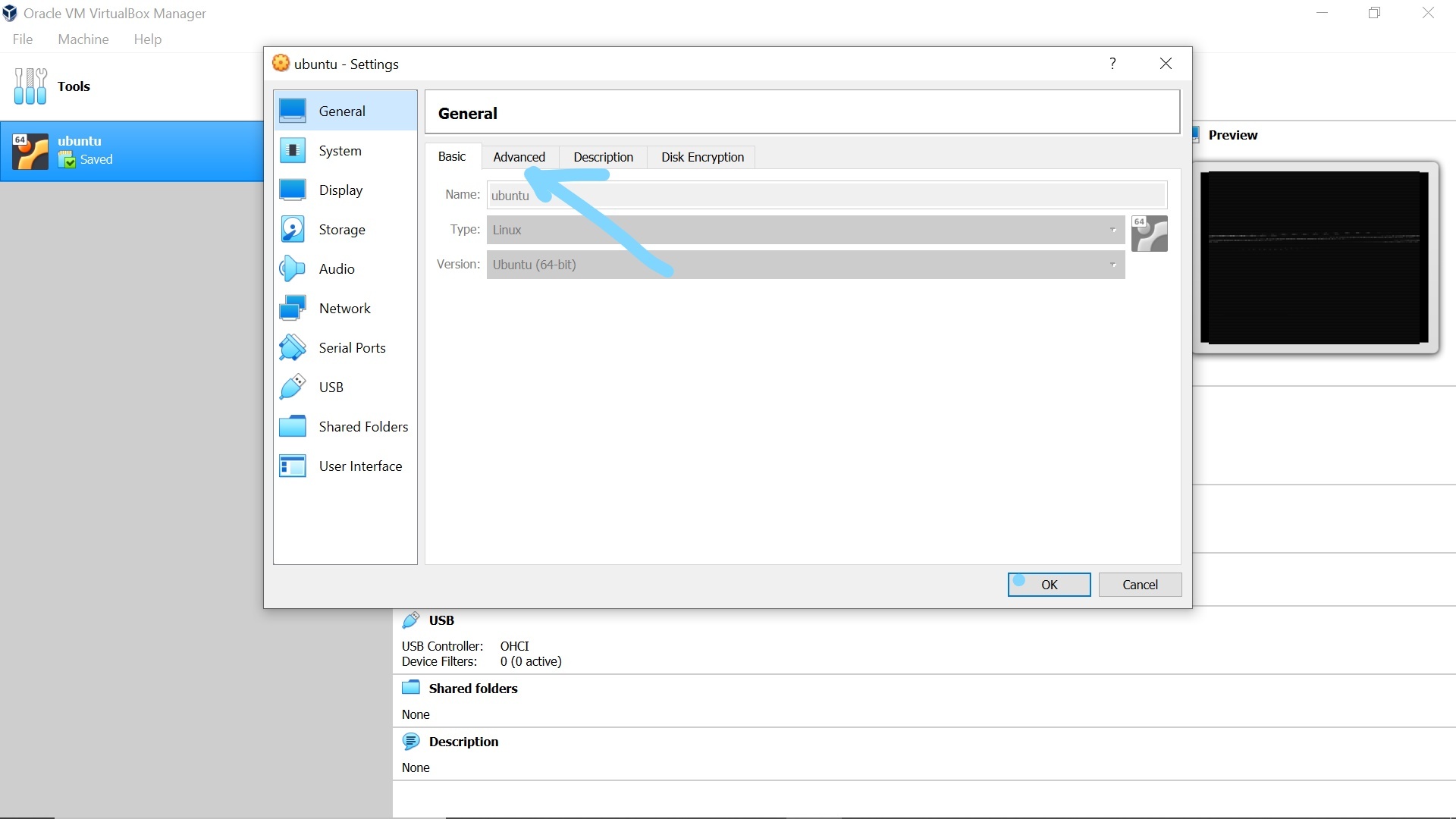Click the help question mark button

coord(1113,63)
